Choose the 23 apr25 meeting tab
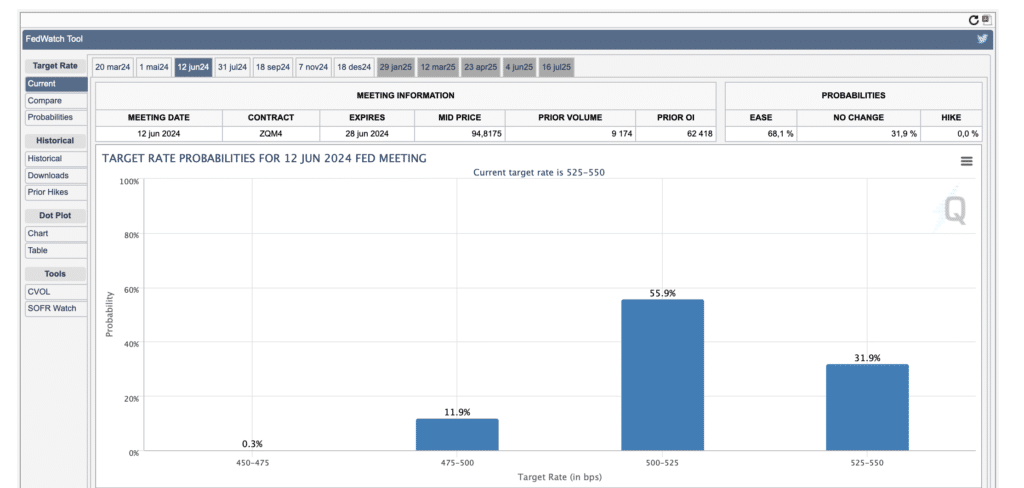This screenshot has width=1024, height=488. 480,67
